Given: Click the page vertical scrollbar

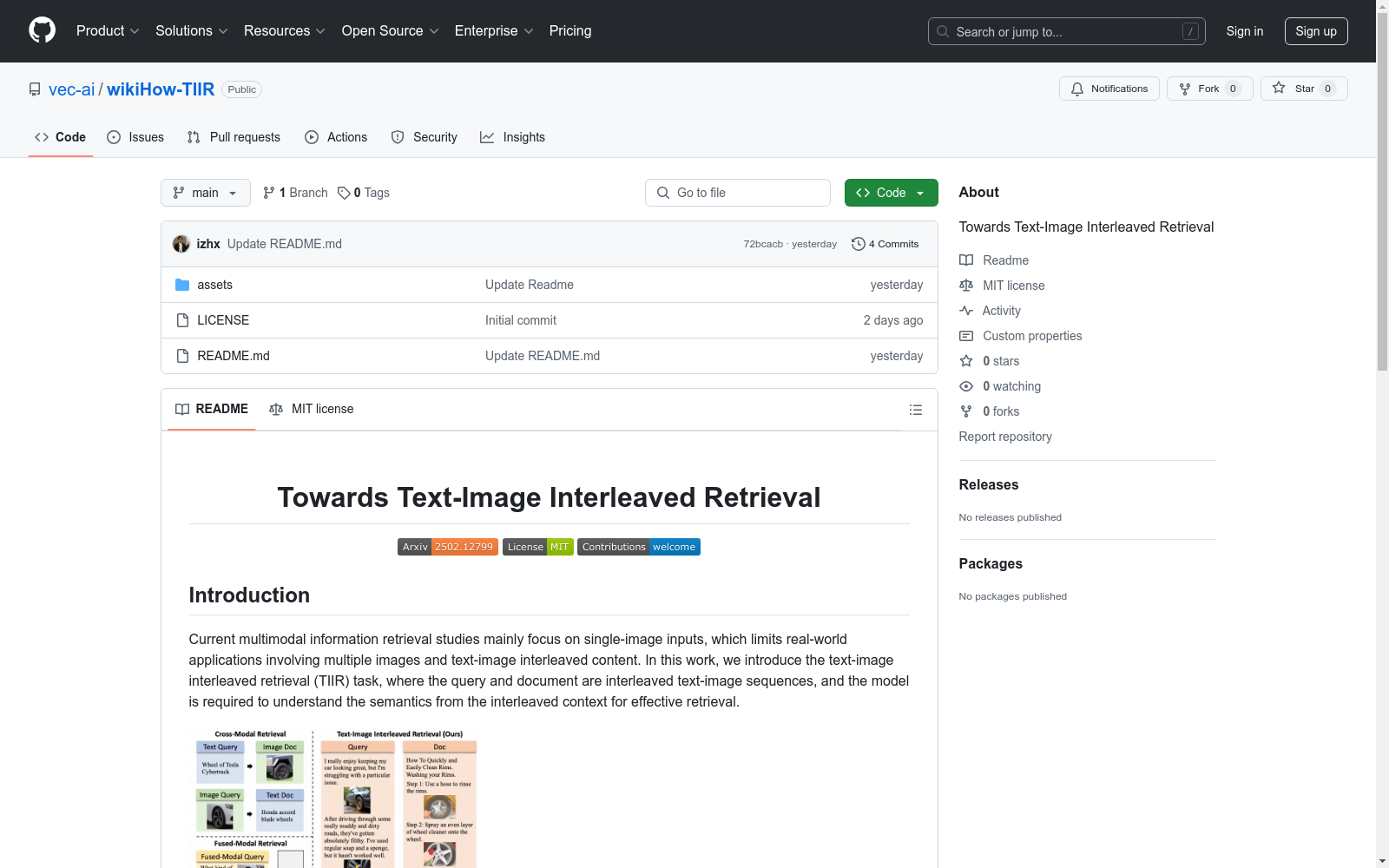Looking at the screenshot, I should point(1382,434).
